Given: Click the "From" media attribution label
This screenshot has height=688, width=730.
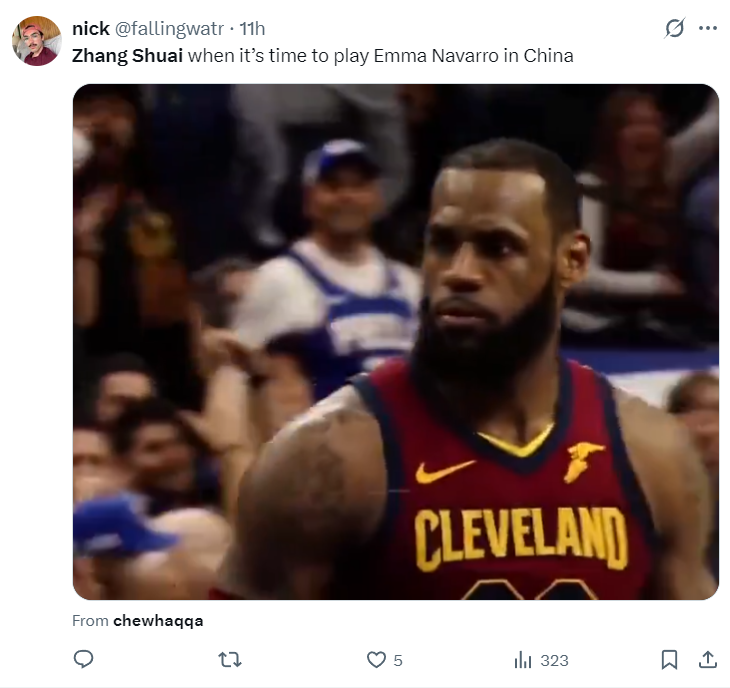Looking at the screenshot, I should click(90, 620).
